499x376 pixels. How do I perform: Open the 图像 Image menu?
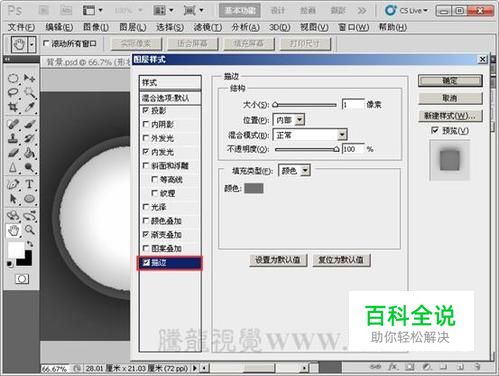96,27
